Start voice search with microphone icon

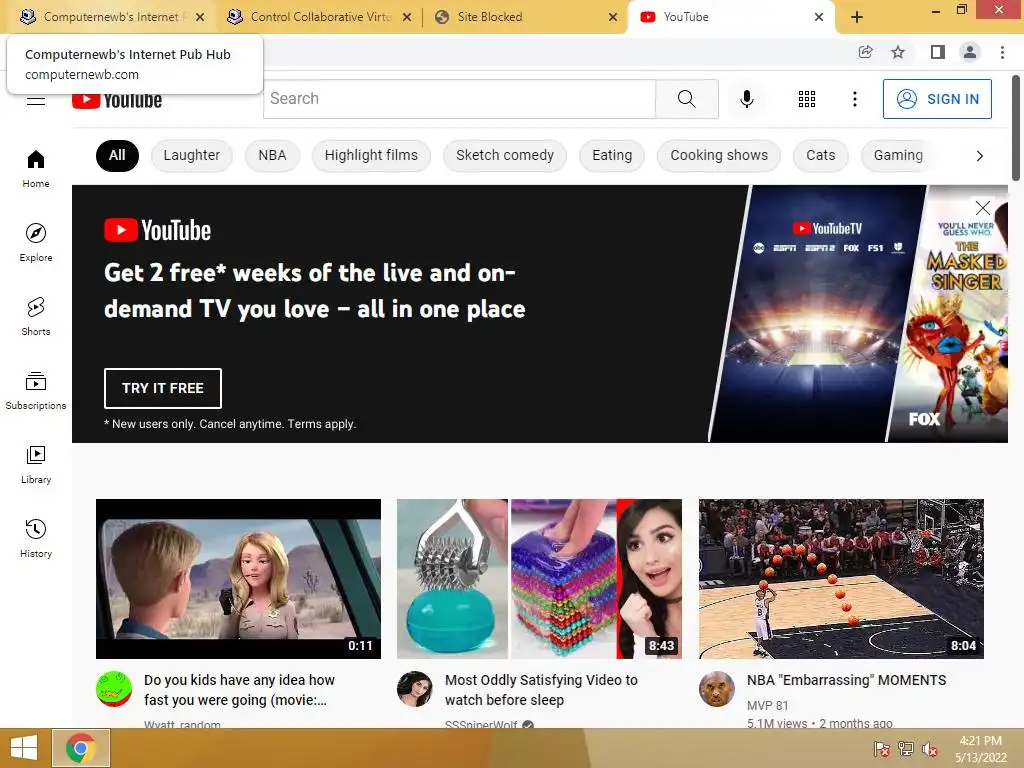pos(746,99)
